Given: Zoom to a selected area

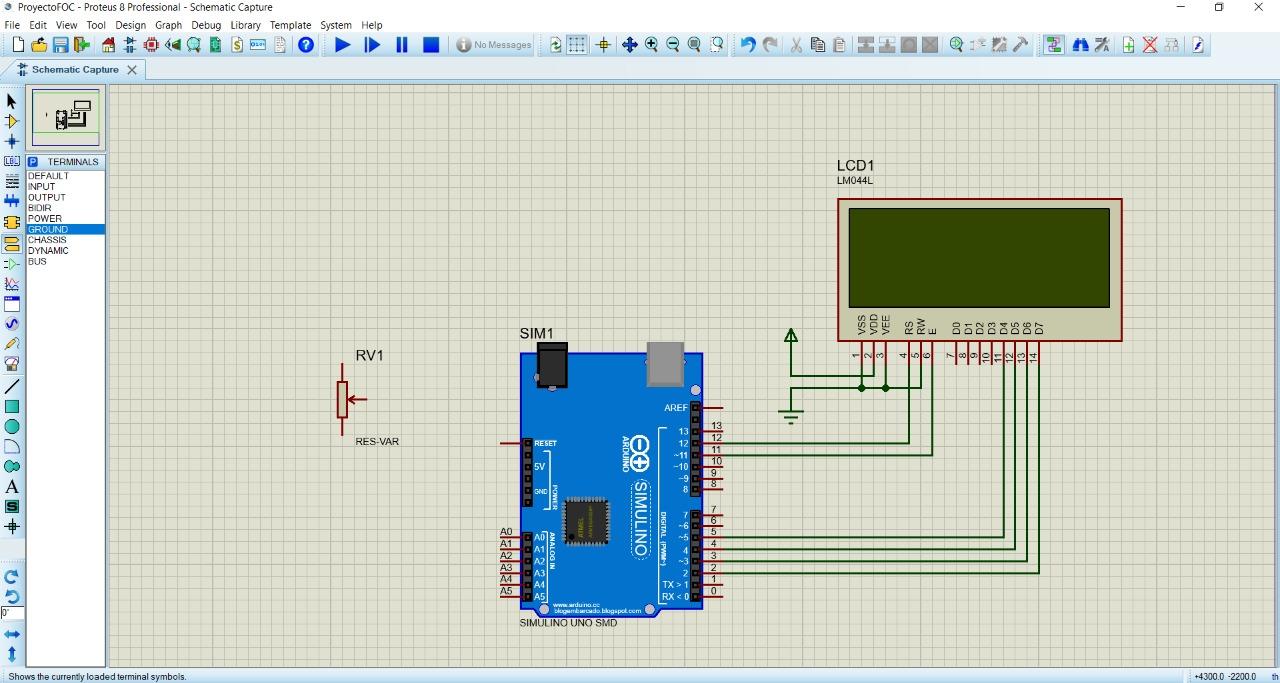Looking at the screenshot, I should [717, 45].
